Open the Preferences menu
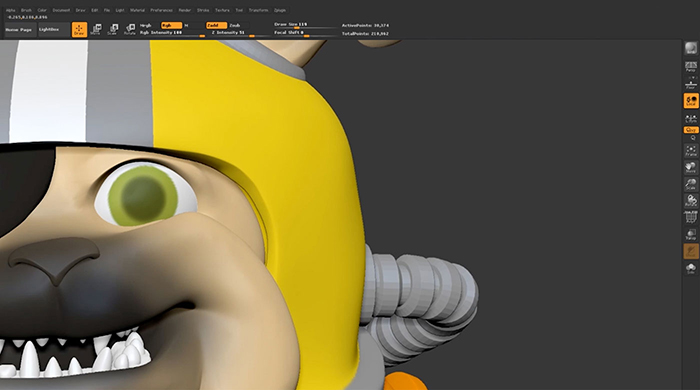The image size is (700, 390). tap(161, 10)
